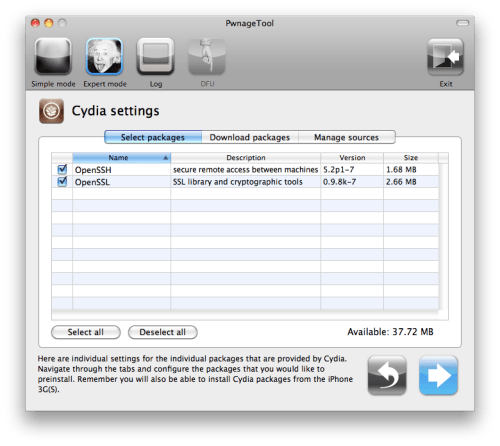Select the OpenSSL row description

238,182
